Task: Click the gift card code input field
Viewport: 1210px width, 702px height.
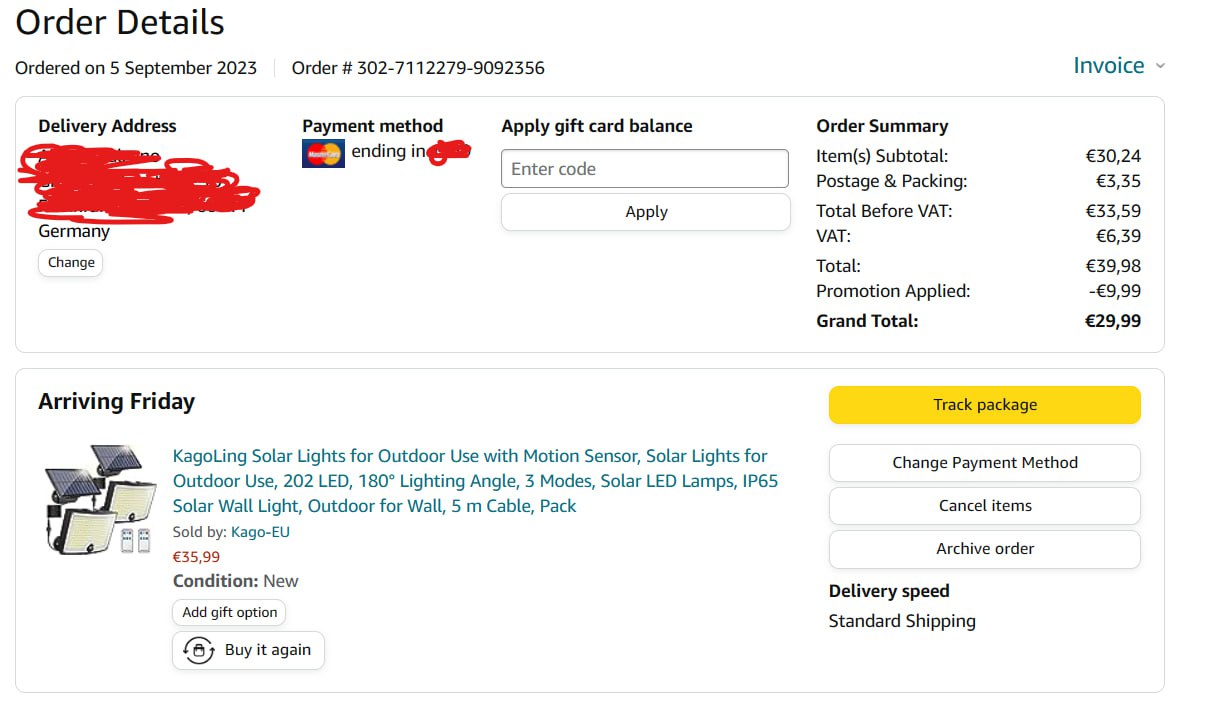Action: [644, 169]
